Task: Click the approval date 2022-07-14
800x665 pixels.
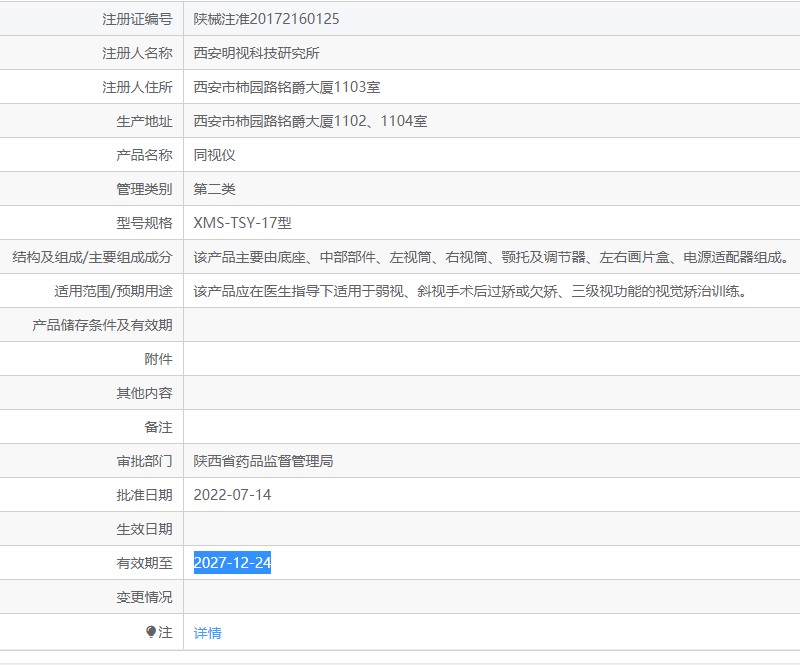Action: pos(232,495)
